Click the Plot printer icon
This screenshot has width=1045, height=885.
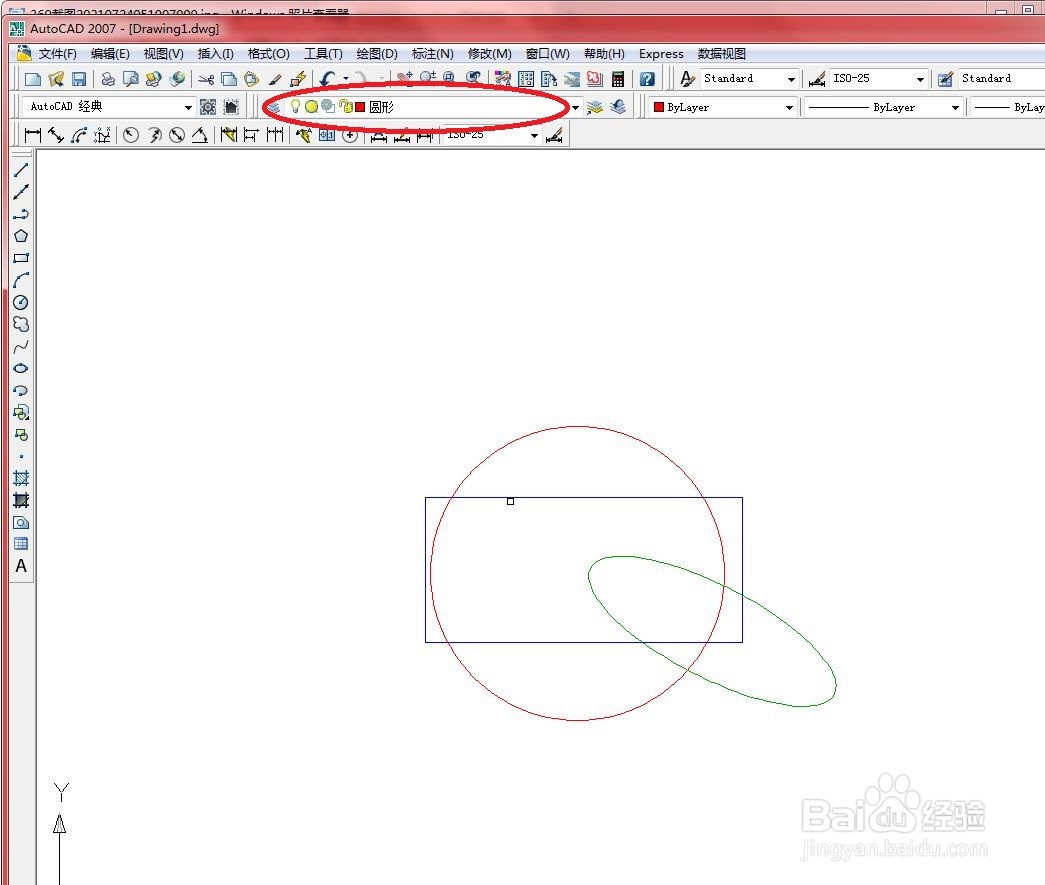click(x=107, y=79)
